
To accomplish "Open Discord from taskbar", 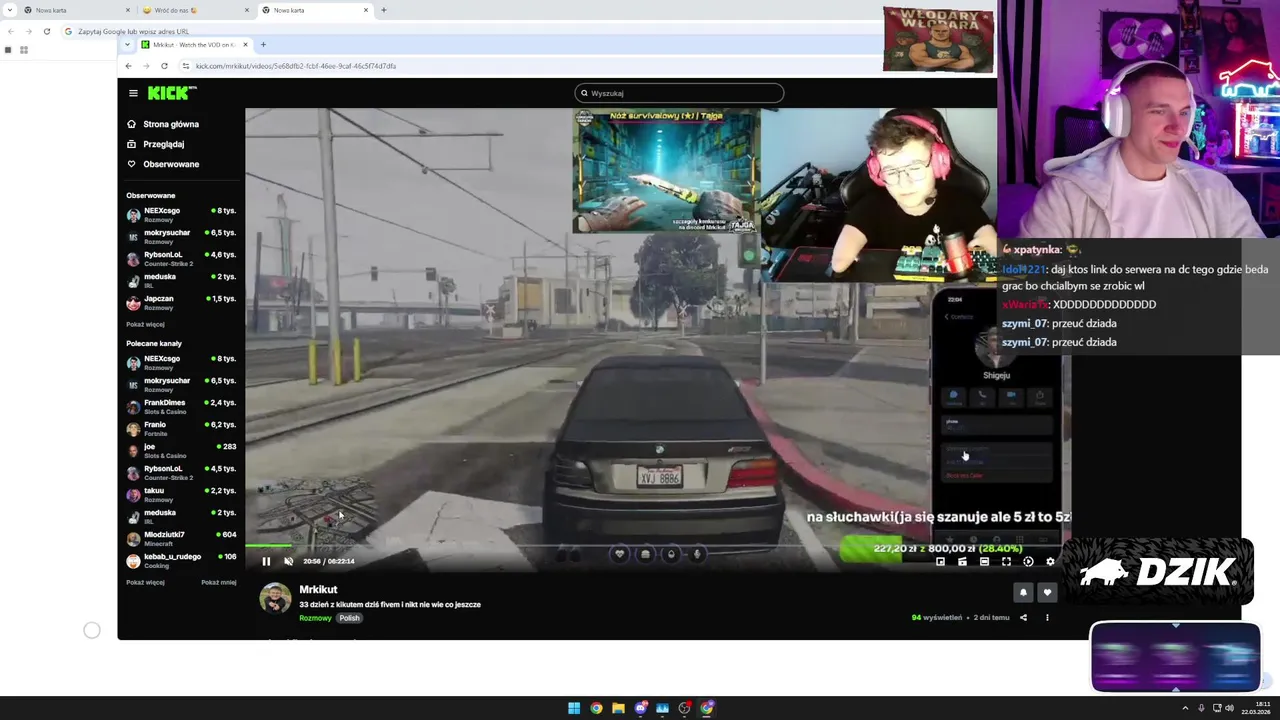I will [640, 708].
